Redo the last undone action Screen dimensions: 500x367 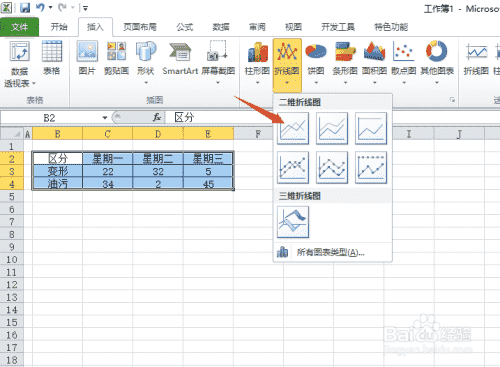(x=62, y=7)
